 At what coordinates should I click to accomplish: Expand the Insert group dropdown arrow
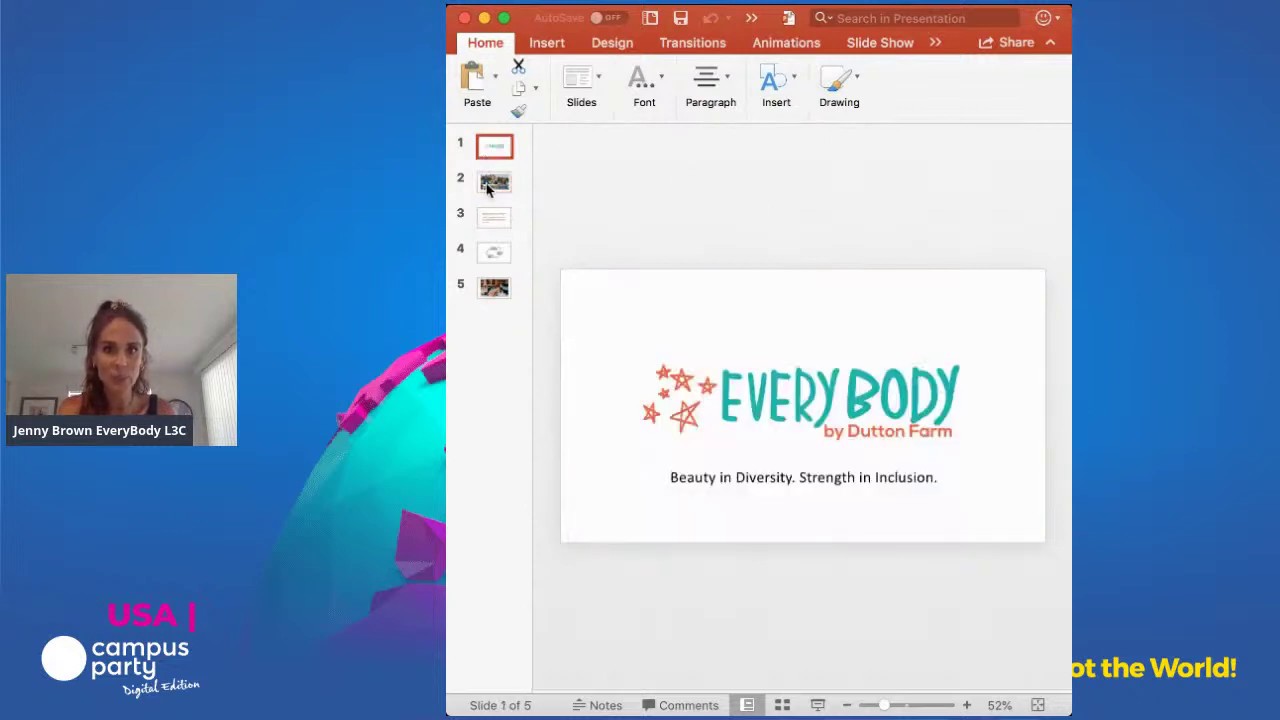coord(794,77)
